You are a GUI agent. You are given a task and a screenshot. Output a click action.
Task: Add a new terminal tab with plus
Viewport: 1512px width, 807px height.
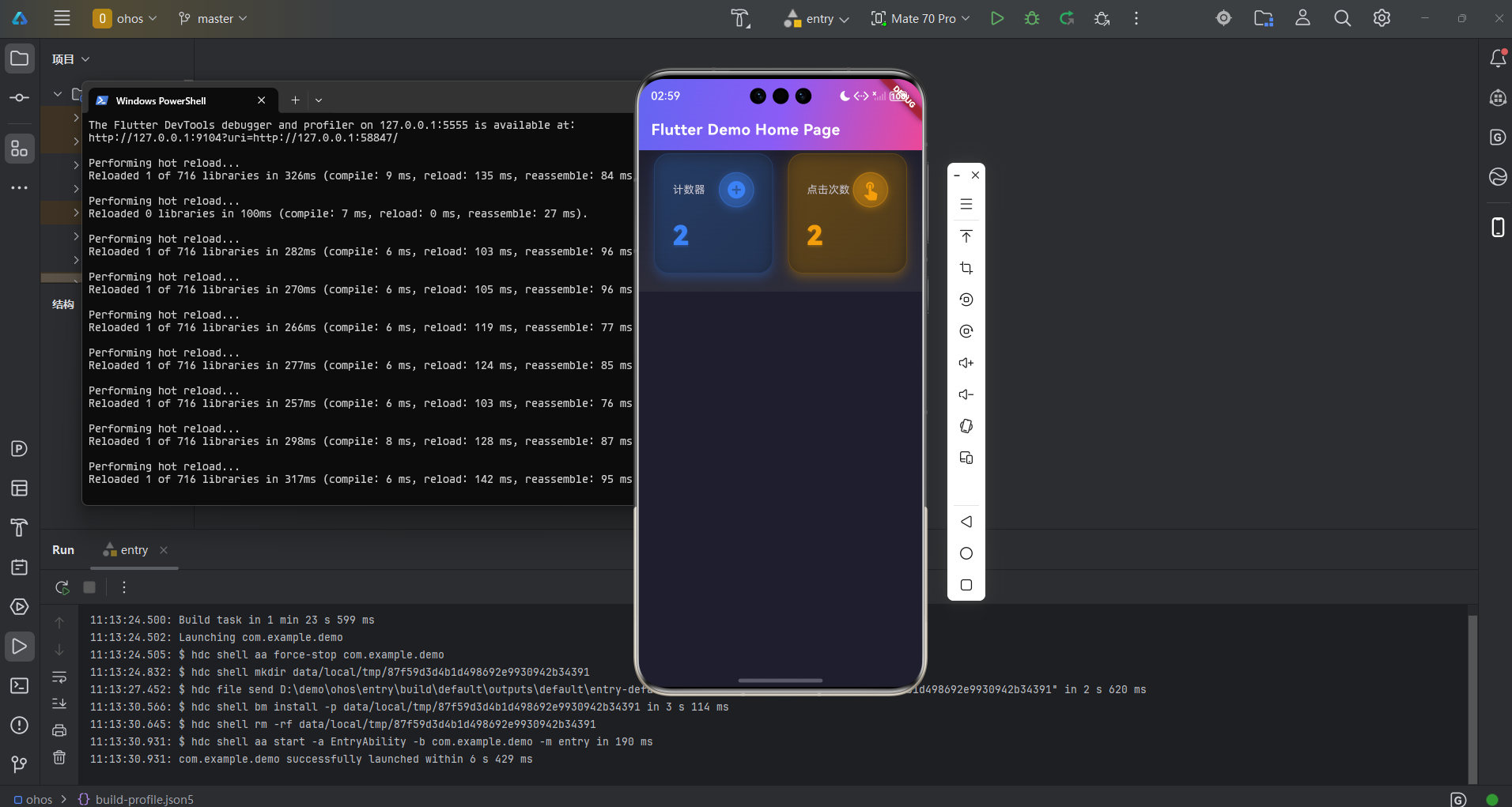coord(295,100)
